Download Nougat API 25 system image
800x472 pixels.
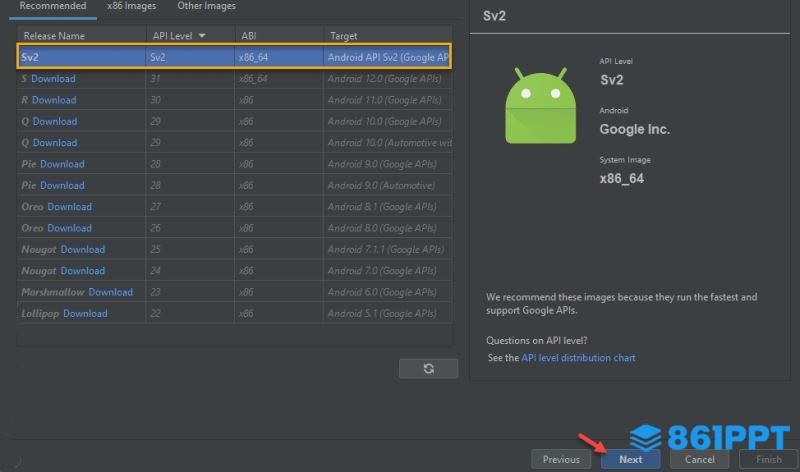click(83, 250)
